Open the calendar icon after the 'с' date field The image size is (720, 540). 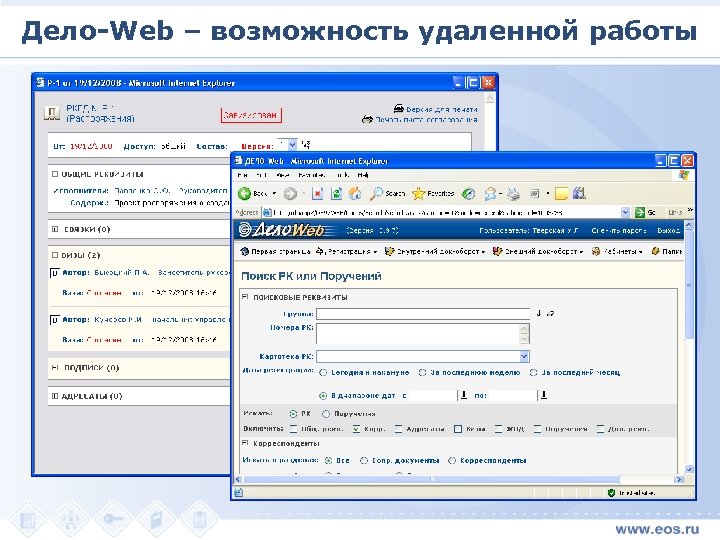[x=464, y=395]
